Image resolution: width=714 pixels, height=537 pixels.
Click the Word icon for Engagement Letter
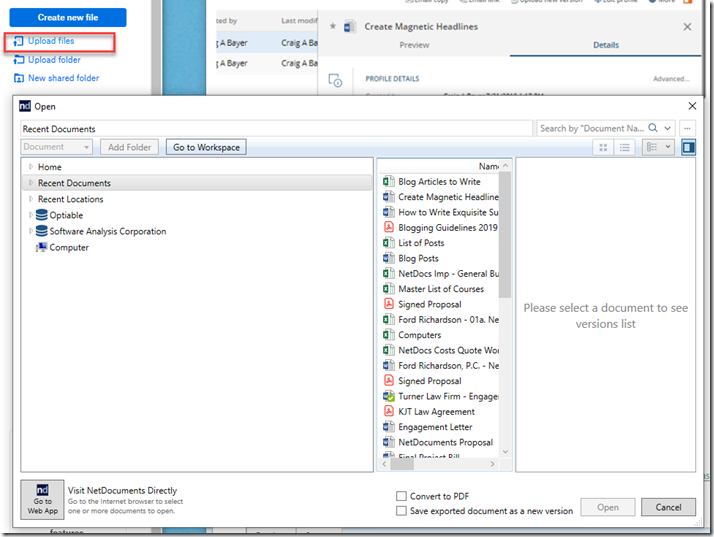click(388, 427)
